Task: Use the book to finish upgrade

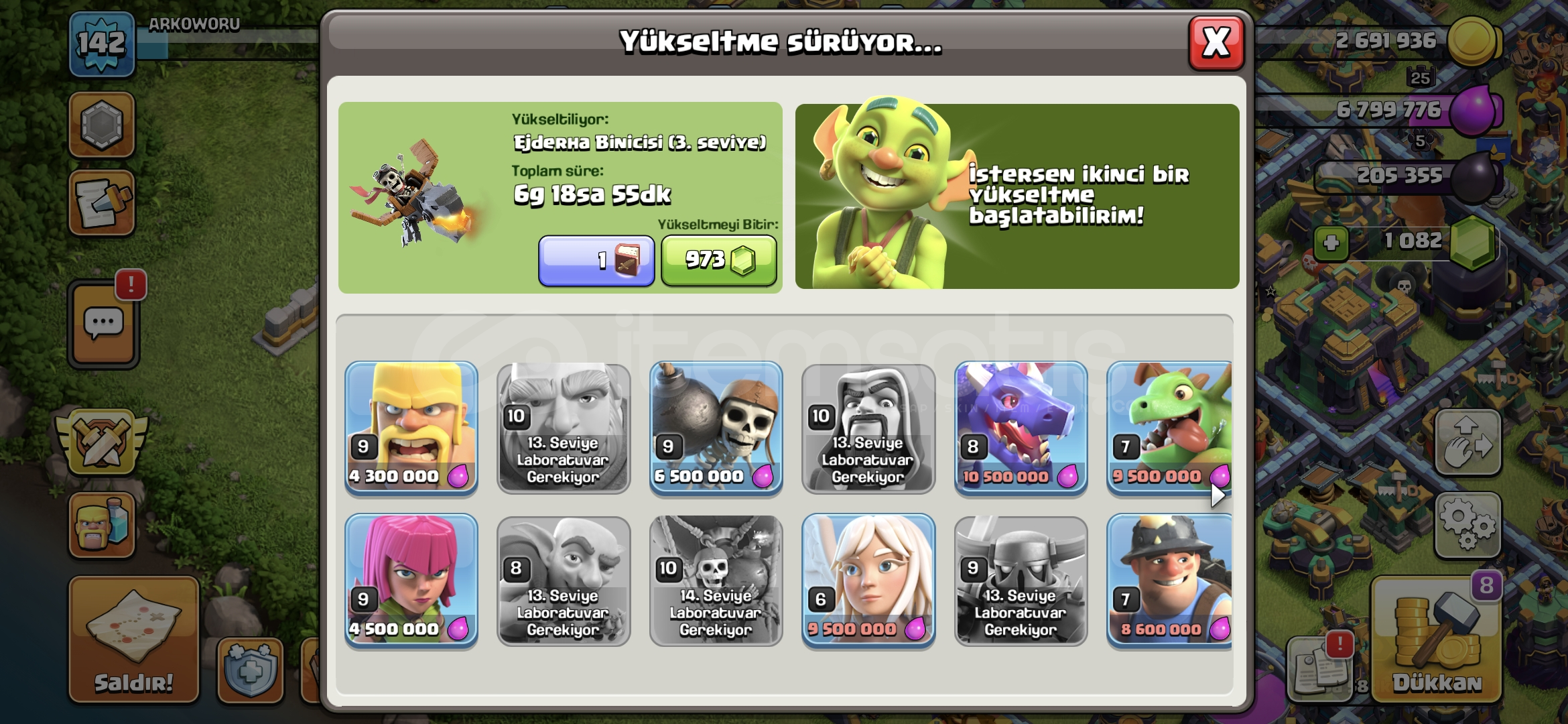Action: tap(596, 260)
